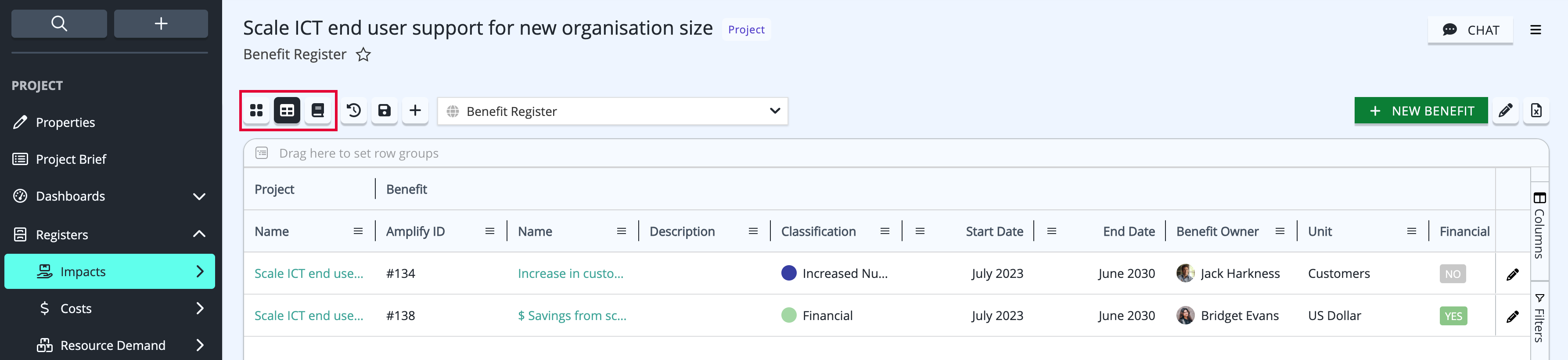Open the Benefit Register view dropdown
The height and width of the screenshot is (360, 1568).
(x=612, y=111)
